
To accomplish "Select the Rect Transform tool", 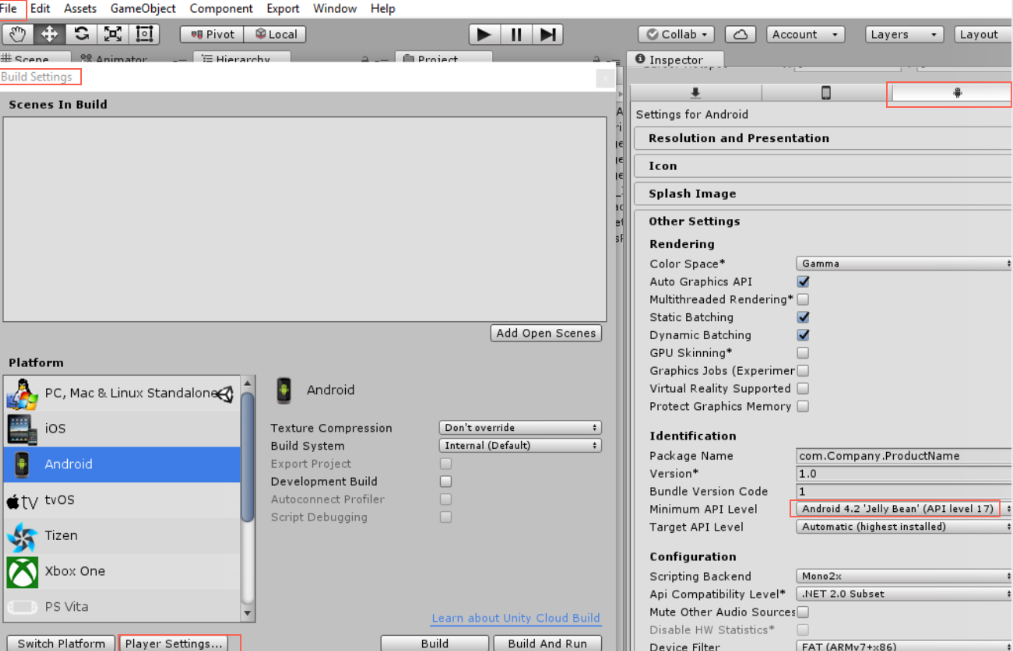I will pos(143,34).
